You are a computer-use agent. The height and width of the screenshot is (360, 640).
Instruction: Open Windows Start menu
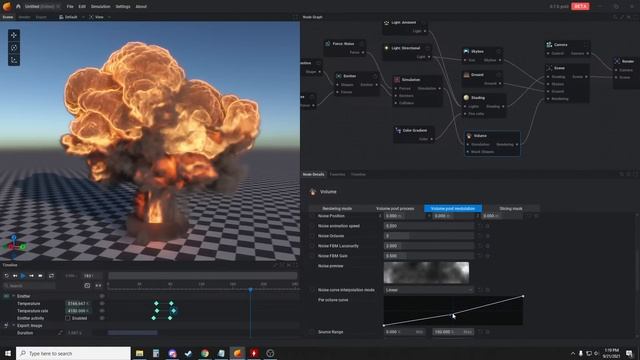coord(8,353)
